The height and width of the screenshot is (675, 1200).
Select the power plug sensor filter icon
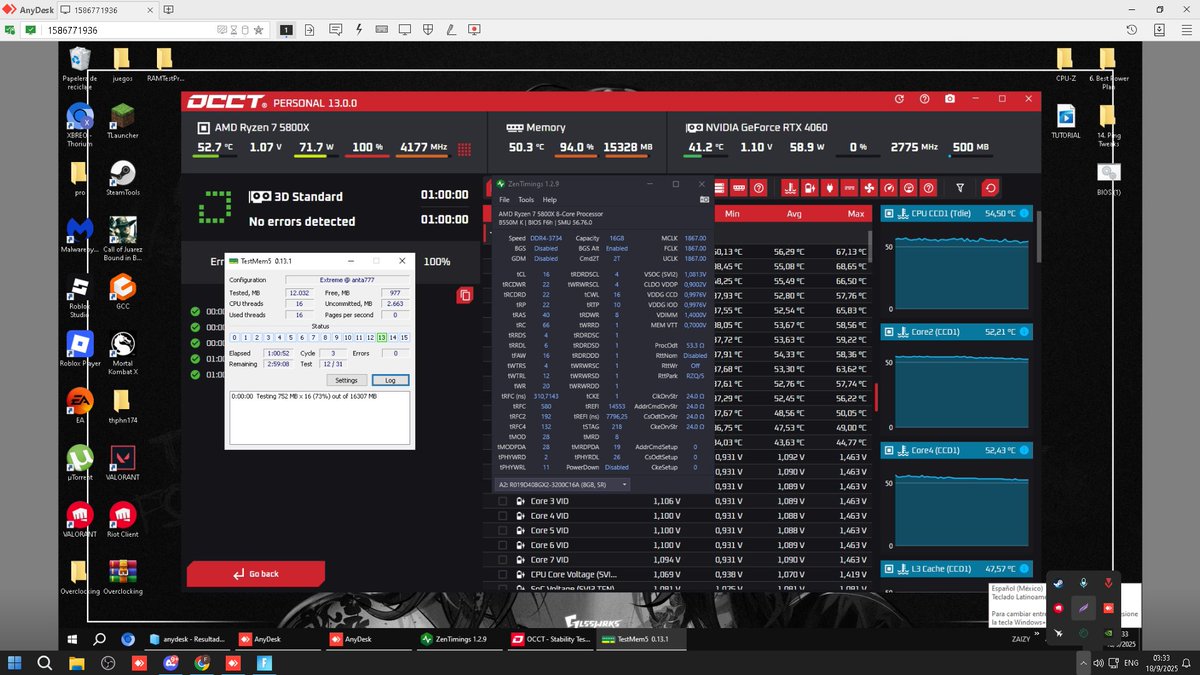tap(828, 187)
